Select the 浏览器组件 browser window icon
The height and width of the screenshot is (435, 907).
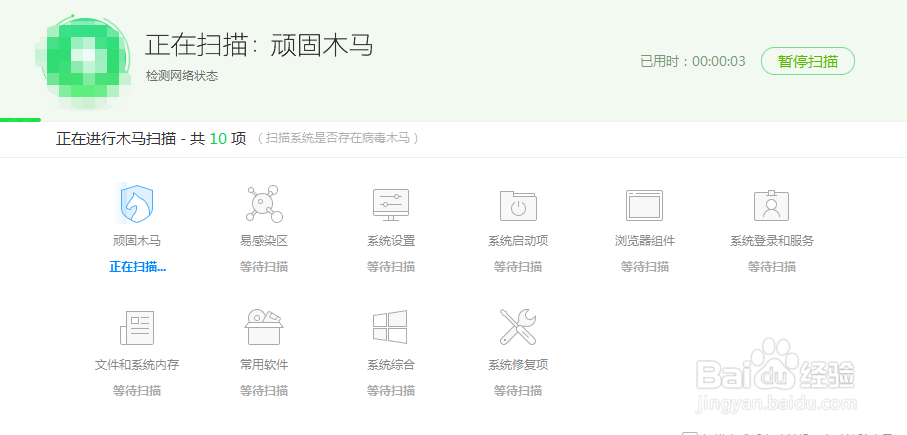(x=644, y=205)
